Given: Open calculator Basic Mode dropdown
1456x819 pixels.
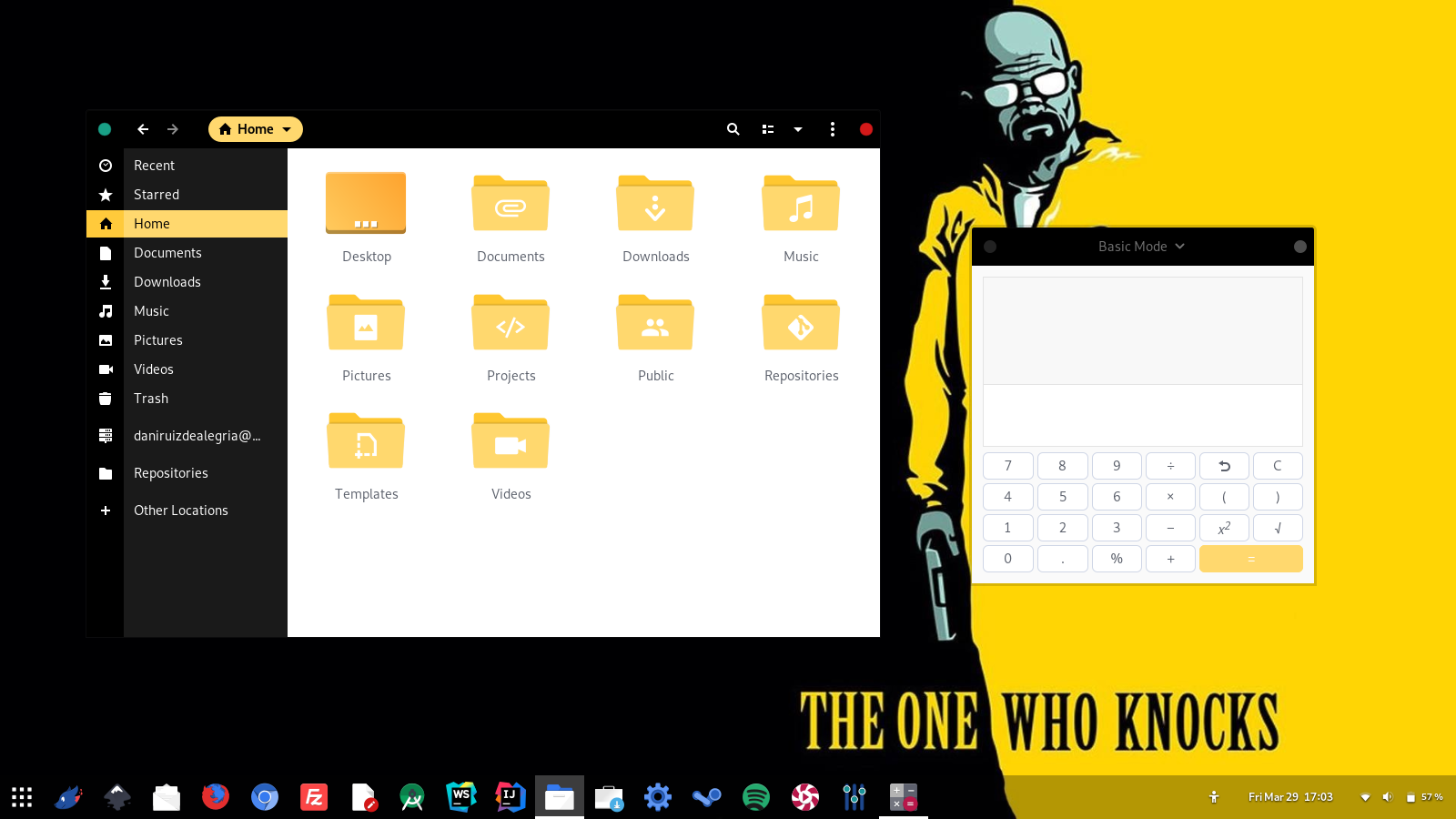Looking at the screenshot, I should tap(1141, 247).
